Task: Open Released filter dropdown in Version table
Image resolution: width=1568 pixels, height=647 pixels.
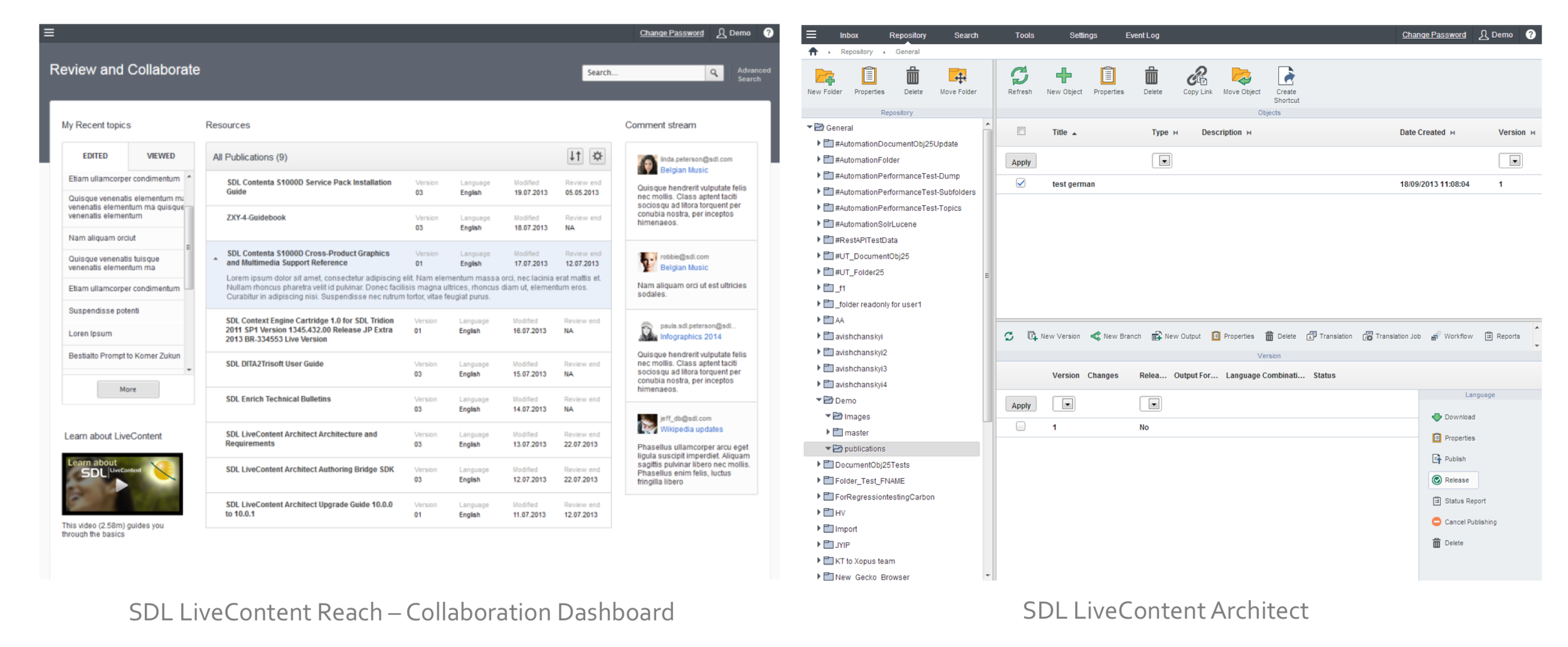Action: pos(1151,404)
